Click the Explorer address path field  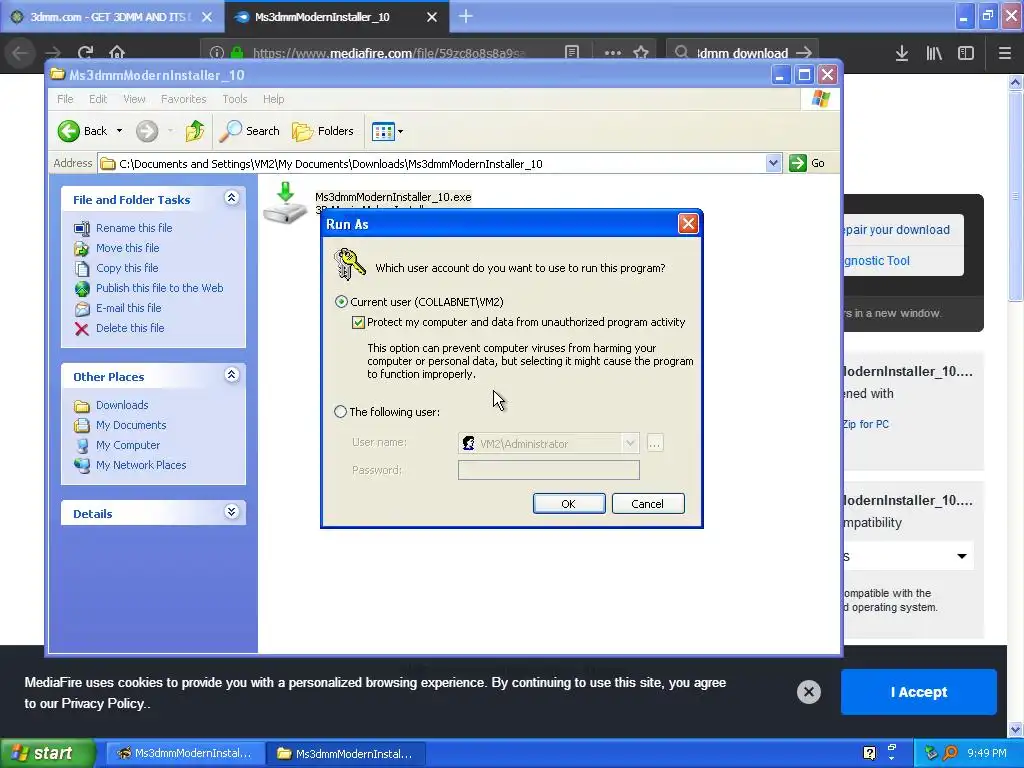click(x=432, y=163)
